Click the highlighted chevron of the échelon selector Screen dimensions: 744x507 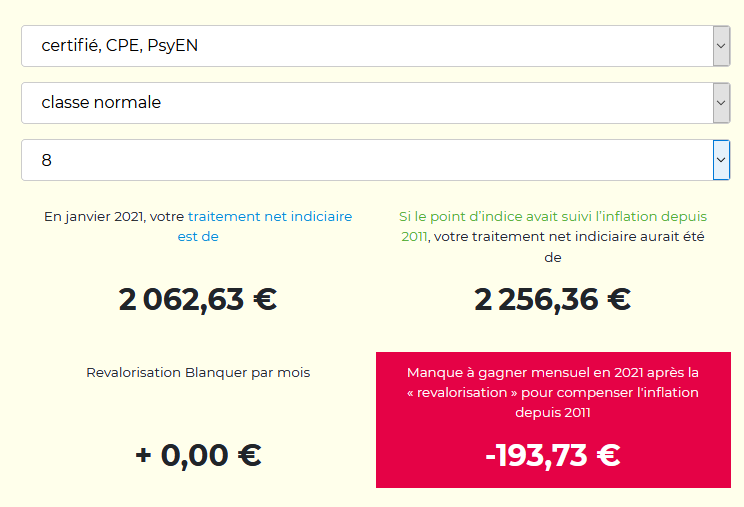[721, 160]
